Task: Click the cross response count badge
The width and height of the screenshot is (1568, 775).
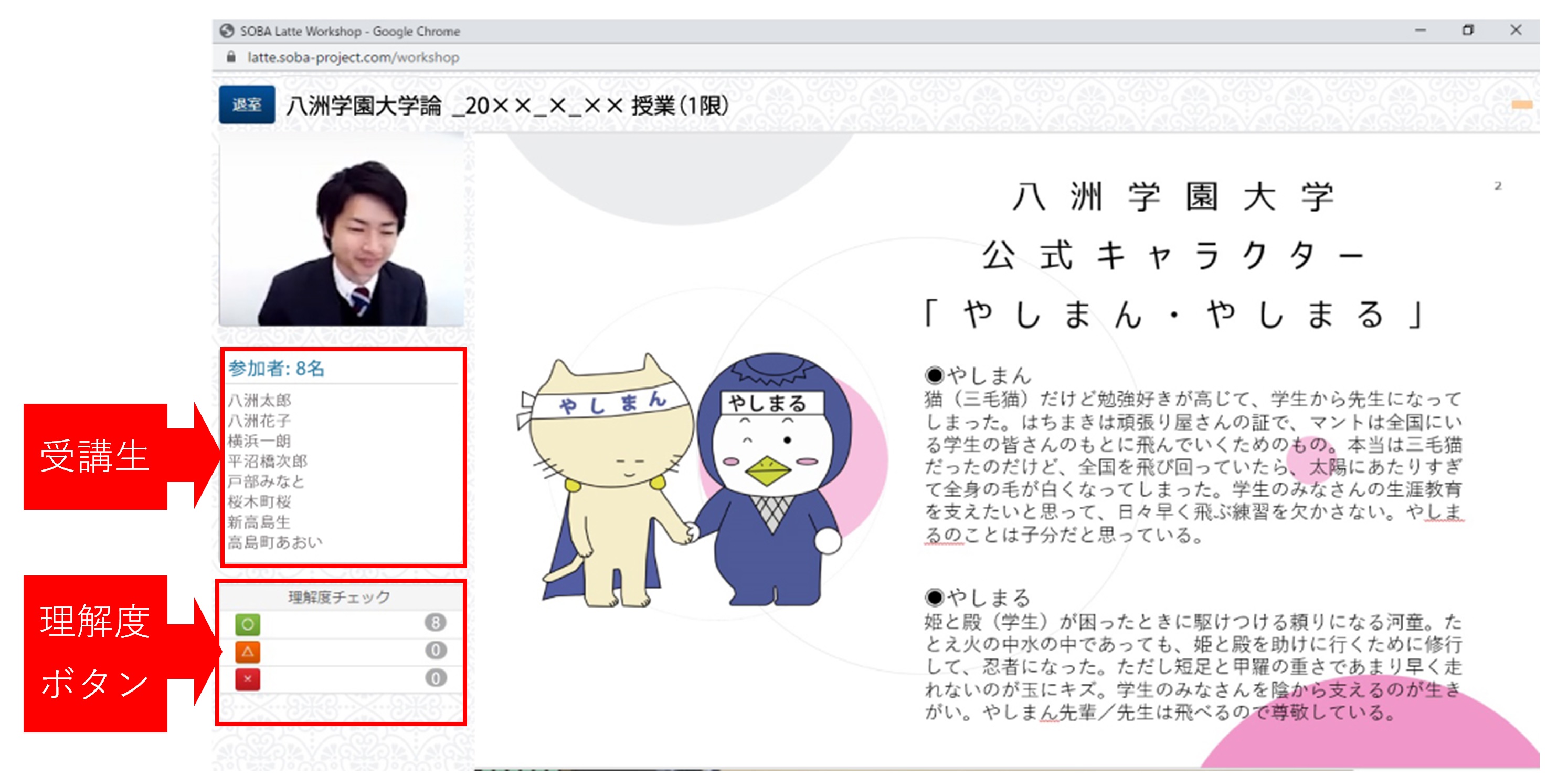Action: 435,677
